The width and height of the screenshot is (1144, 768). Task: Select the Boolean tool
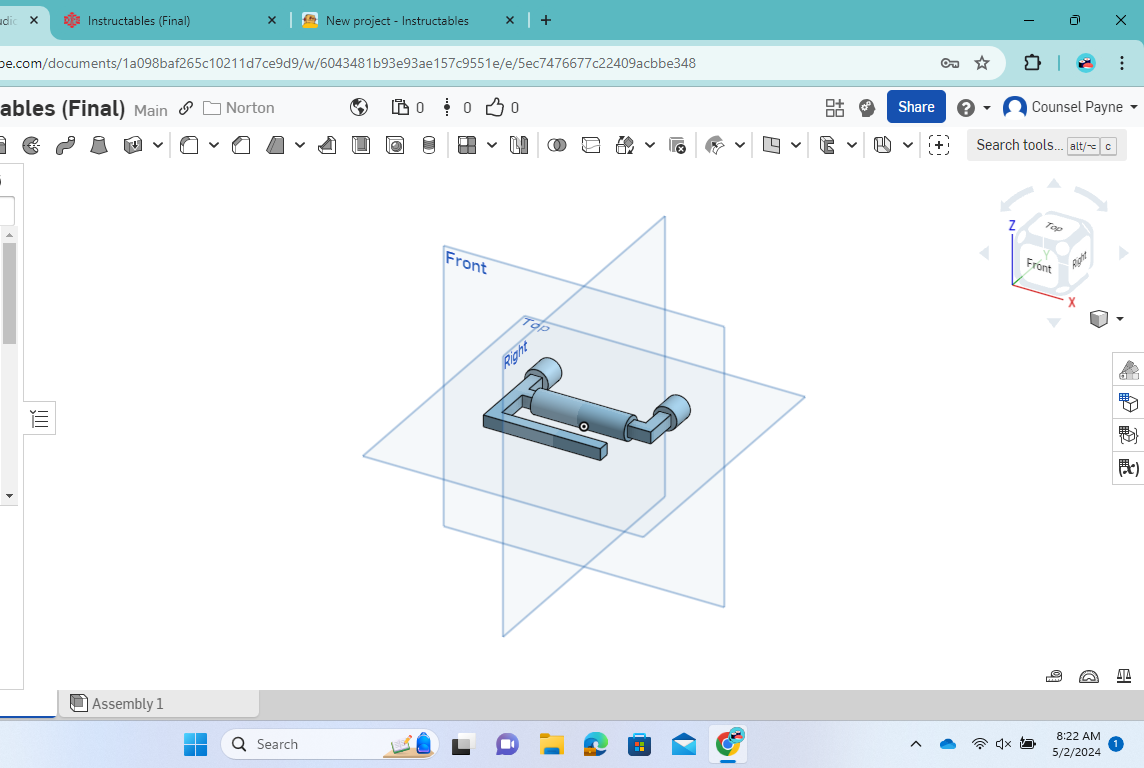tap(557, 145)
